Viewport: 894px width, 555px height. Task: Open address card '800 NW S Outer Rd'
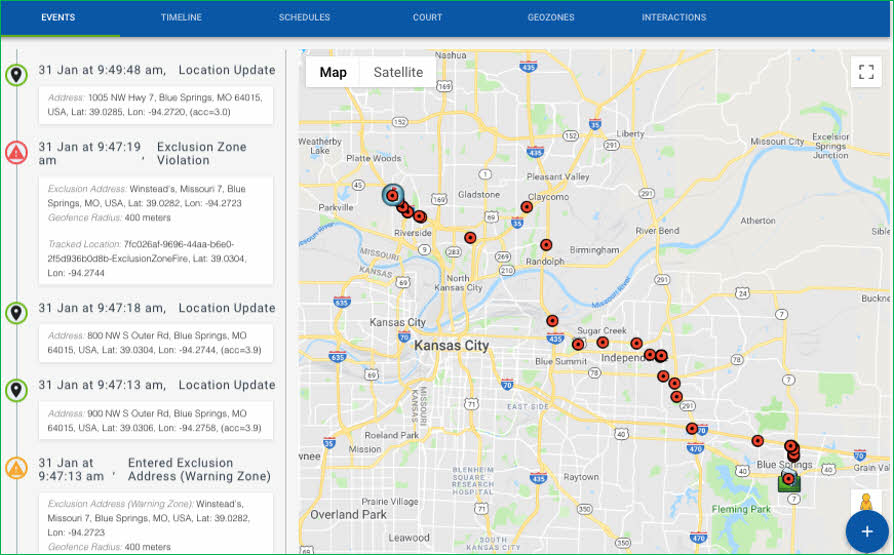156,343
